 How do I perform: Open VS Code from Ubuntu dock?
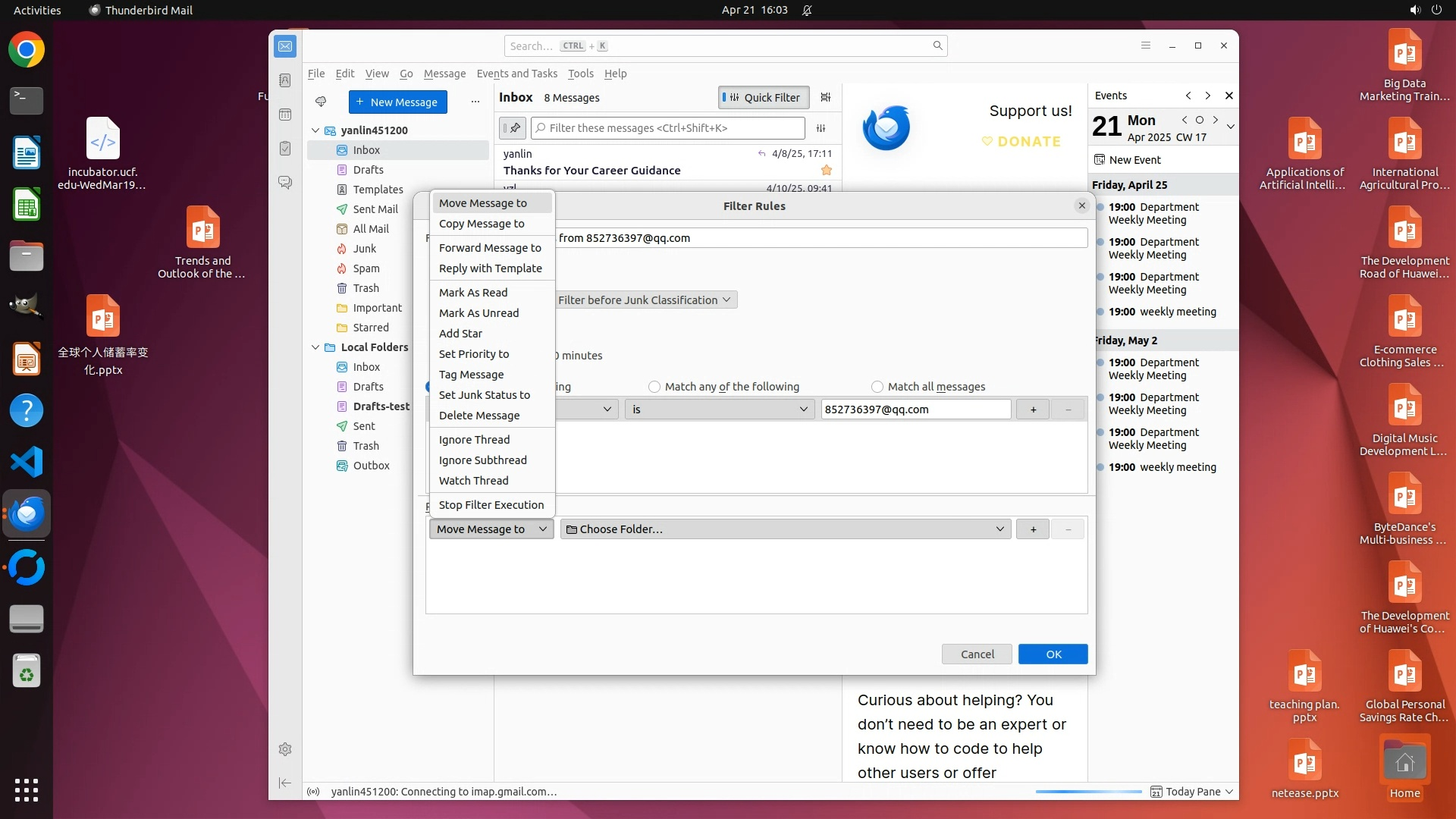click(27, 462)
